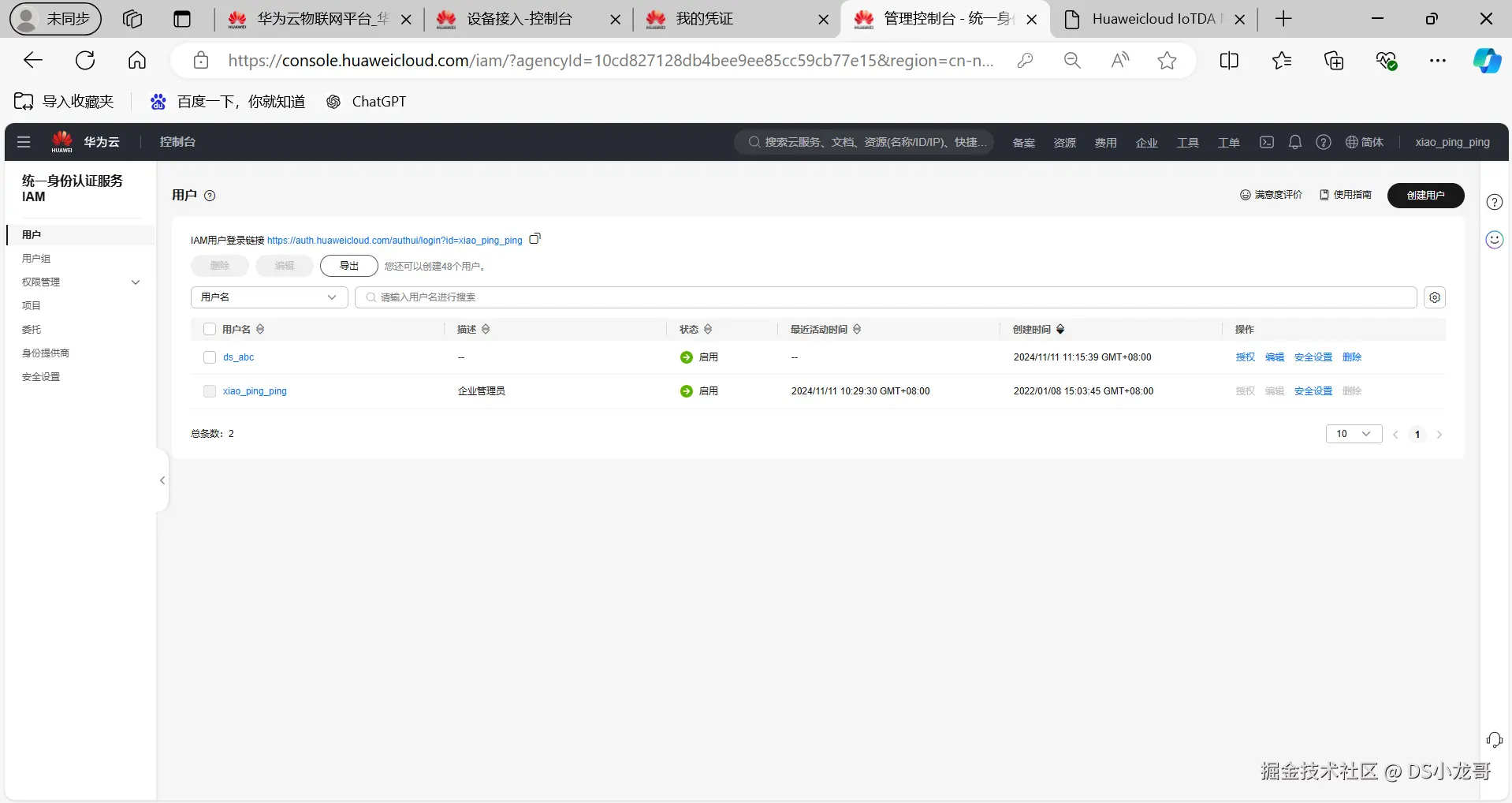Open the browser home page
Screen dimensions: 1512x803
(137, 60)
